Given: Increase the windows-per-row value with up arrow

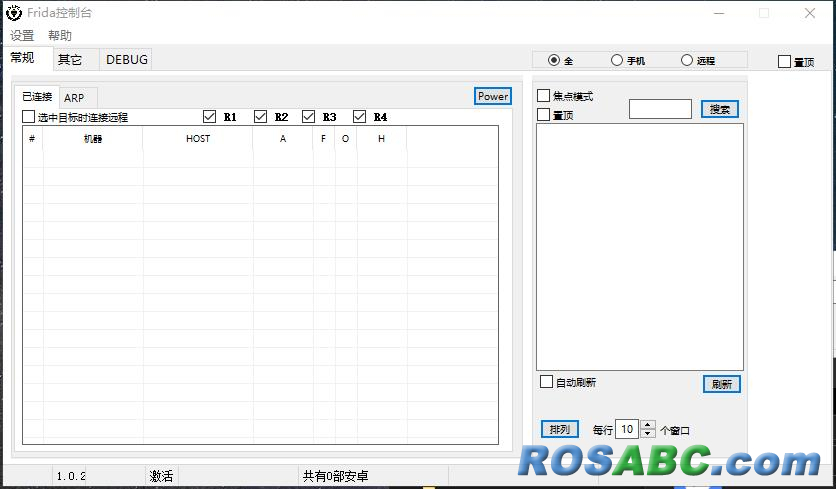Looking at the screenshot, I should click(648, 425).
